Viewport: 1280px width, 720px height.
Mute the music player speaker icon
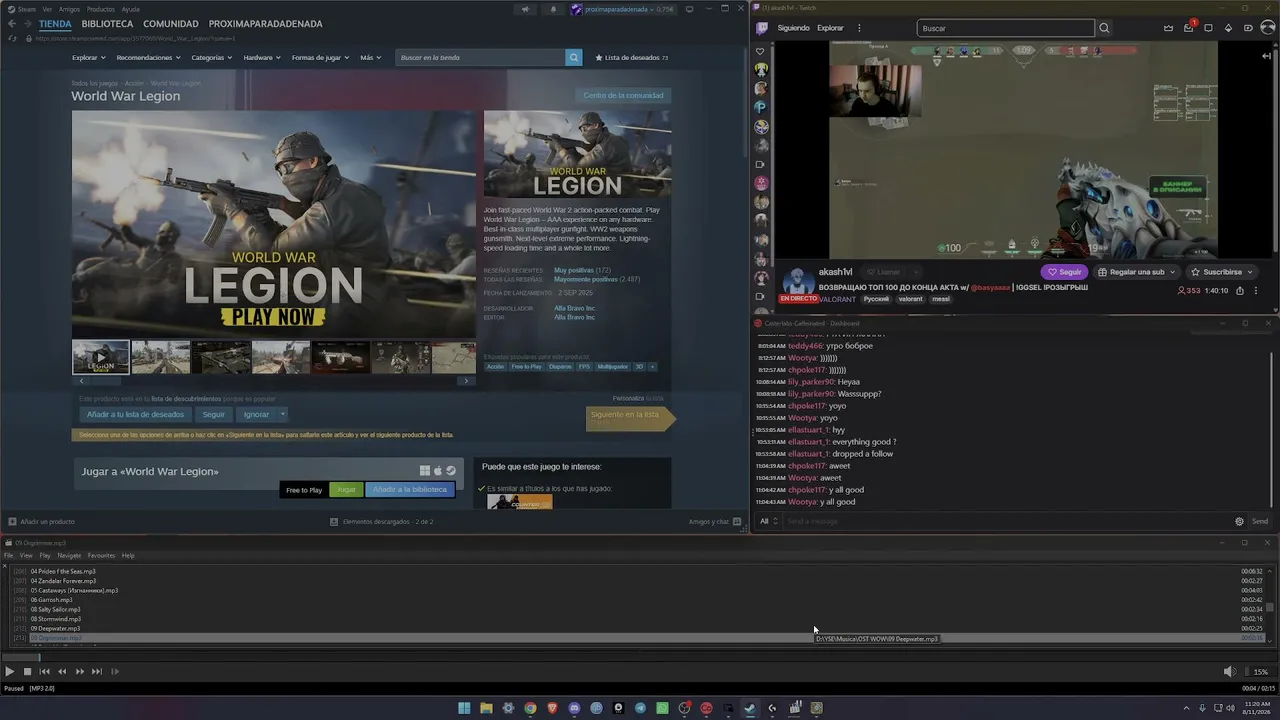pyautogui.click(x=1229, y=672)
